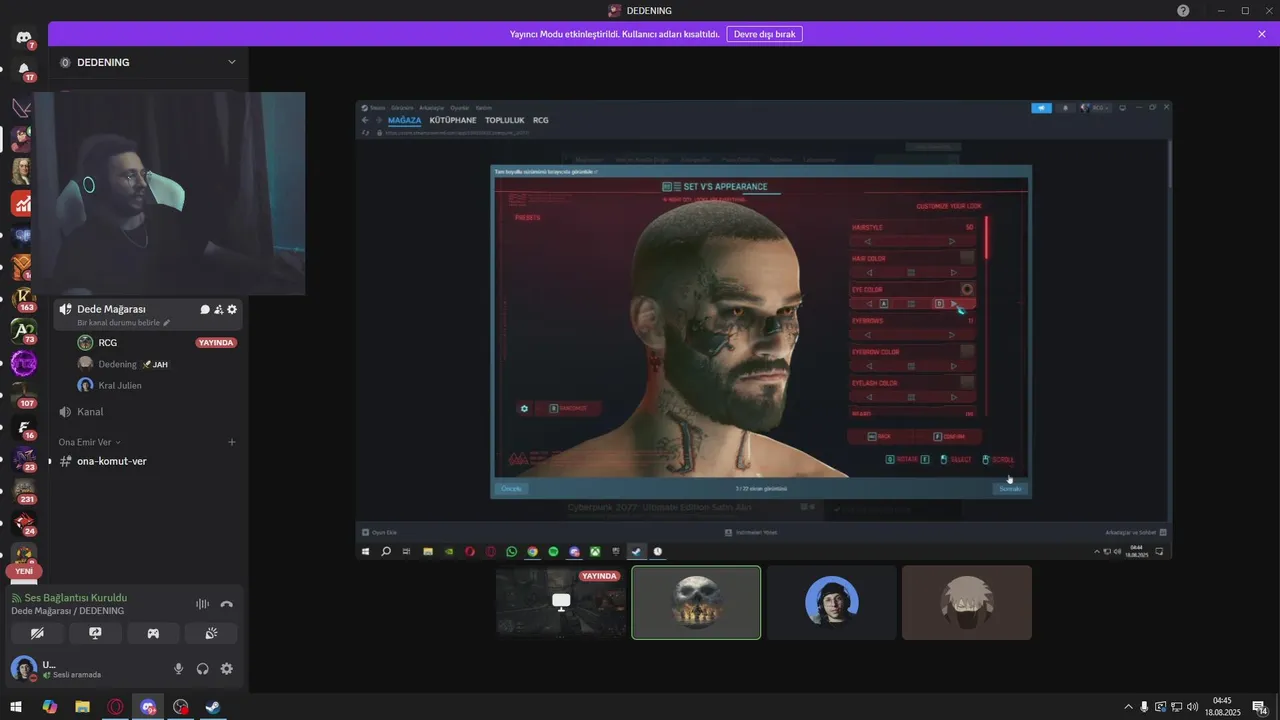Start an activity with controller icon
This screenshot has height=720, width=1280.
coord(153,633)
